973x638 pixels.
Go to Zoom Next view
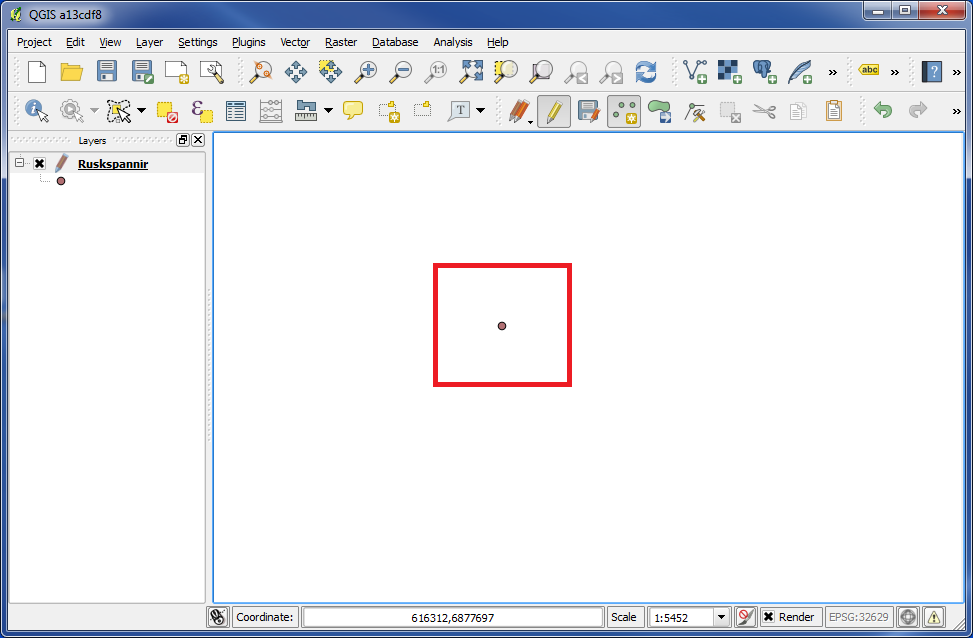tap(611, 72)
